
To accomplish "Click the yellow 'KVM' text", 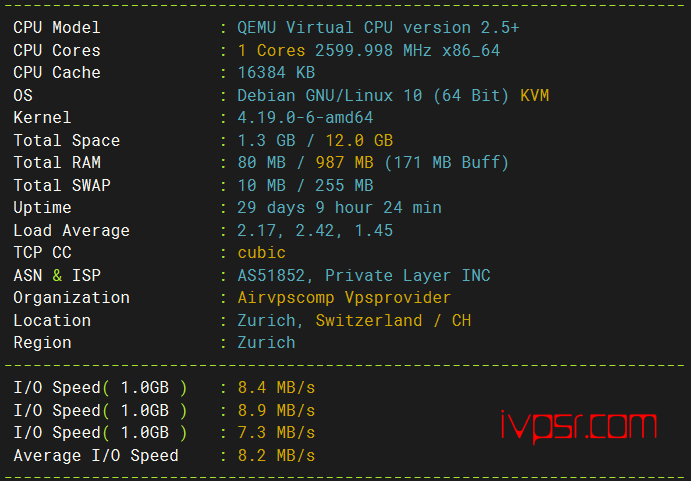I will pos(535,96).
